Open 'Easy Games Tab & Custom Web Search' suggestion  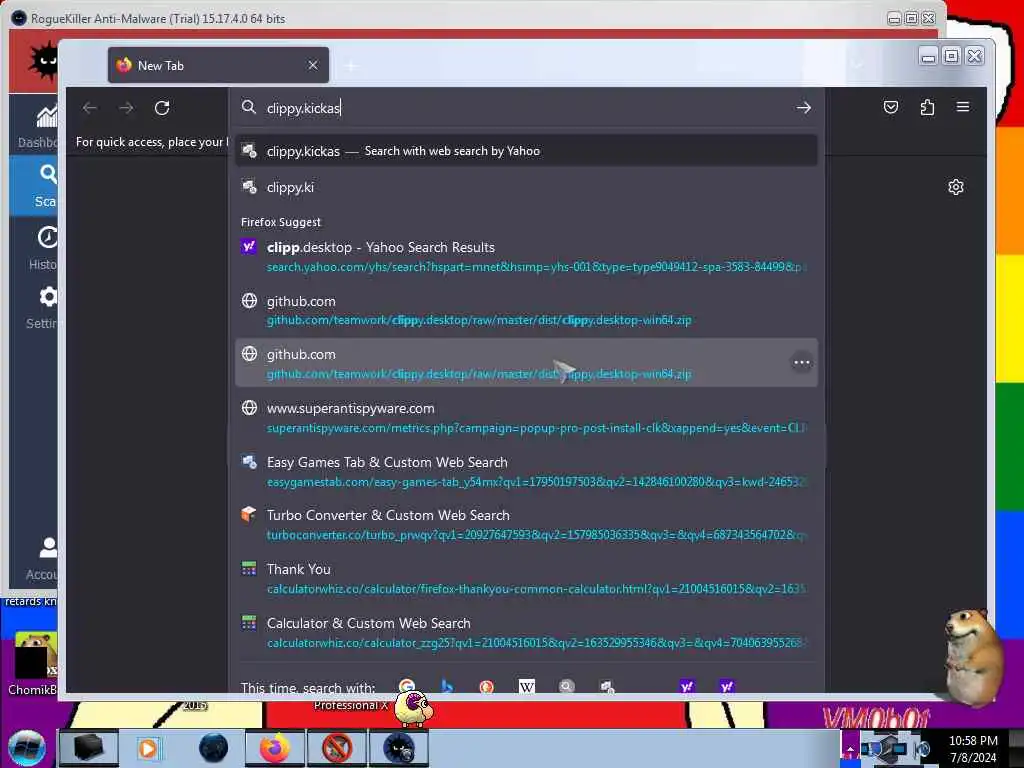(x=526, y=472)
